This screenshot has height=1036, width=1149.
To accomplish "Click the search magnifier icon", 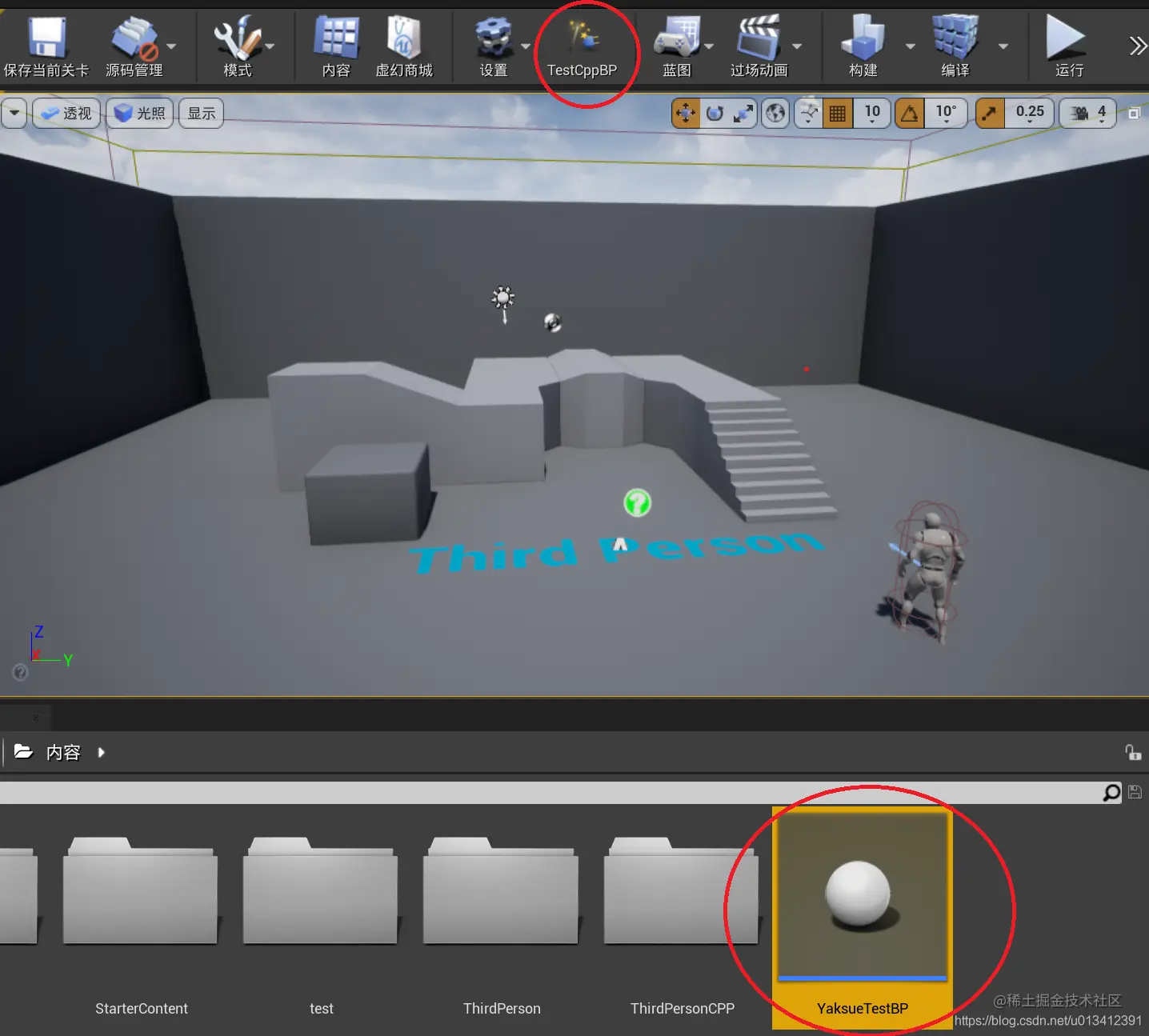I will 1111,792.
